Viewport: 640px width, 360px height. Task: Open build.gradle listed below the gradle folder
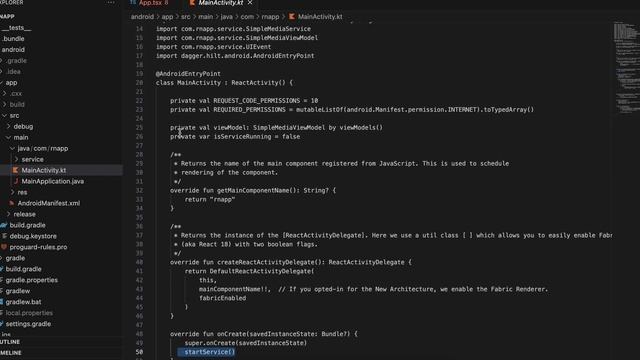click(x=23, y=269)
